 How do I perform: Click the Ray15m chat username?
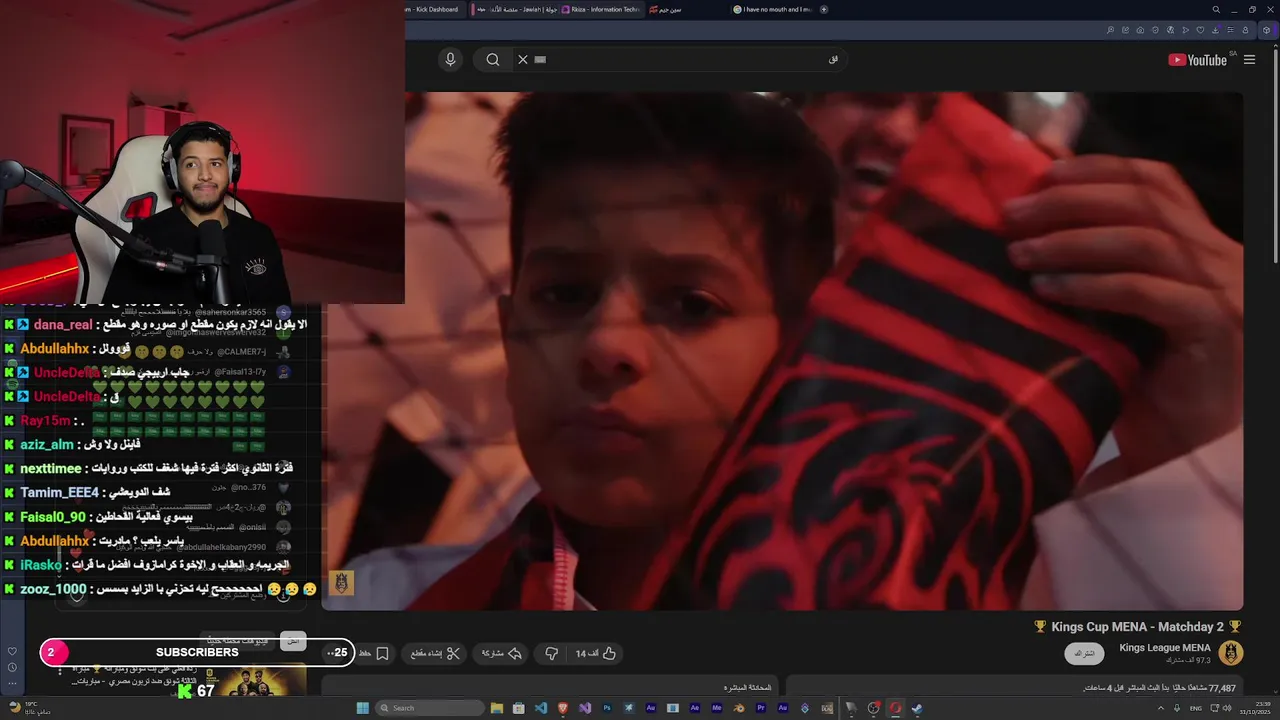(x=45, y=421)
